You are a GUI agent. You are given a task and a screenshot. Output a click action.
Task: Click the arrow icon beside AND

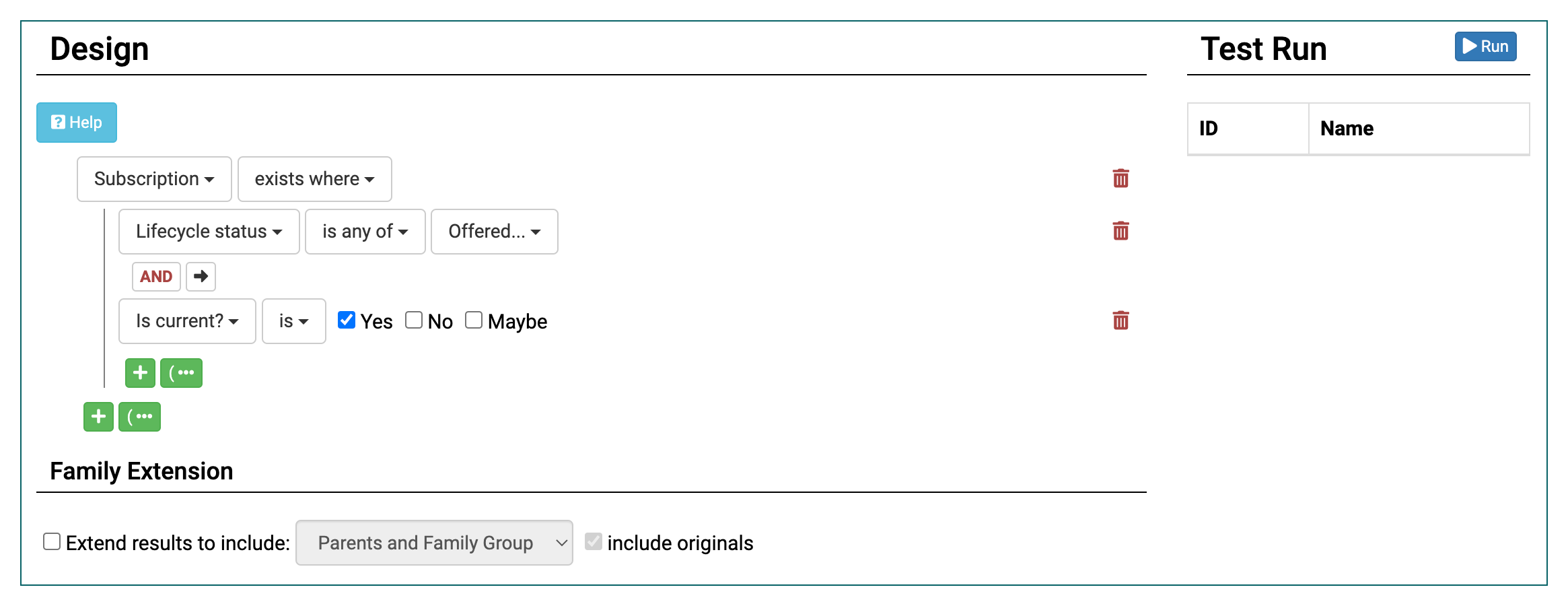click(201, 276)
